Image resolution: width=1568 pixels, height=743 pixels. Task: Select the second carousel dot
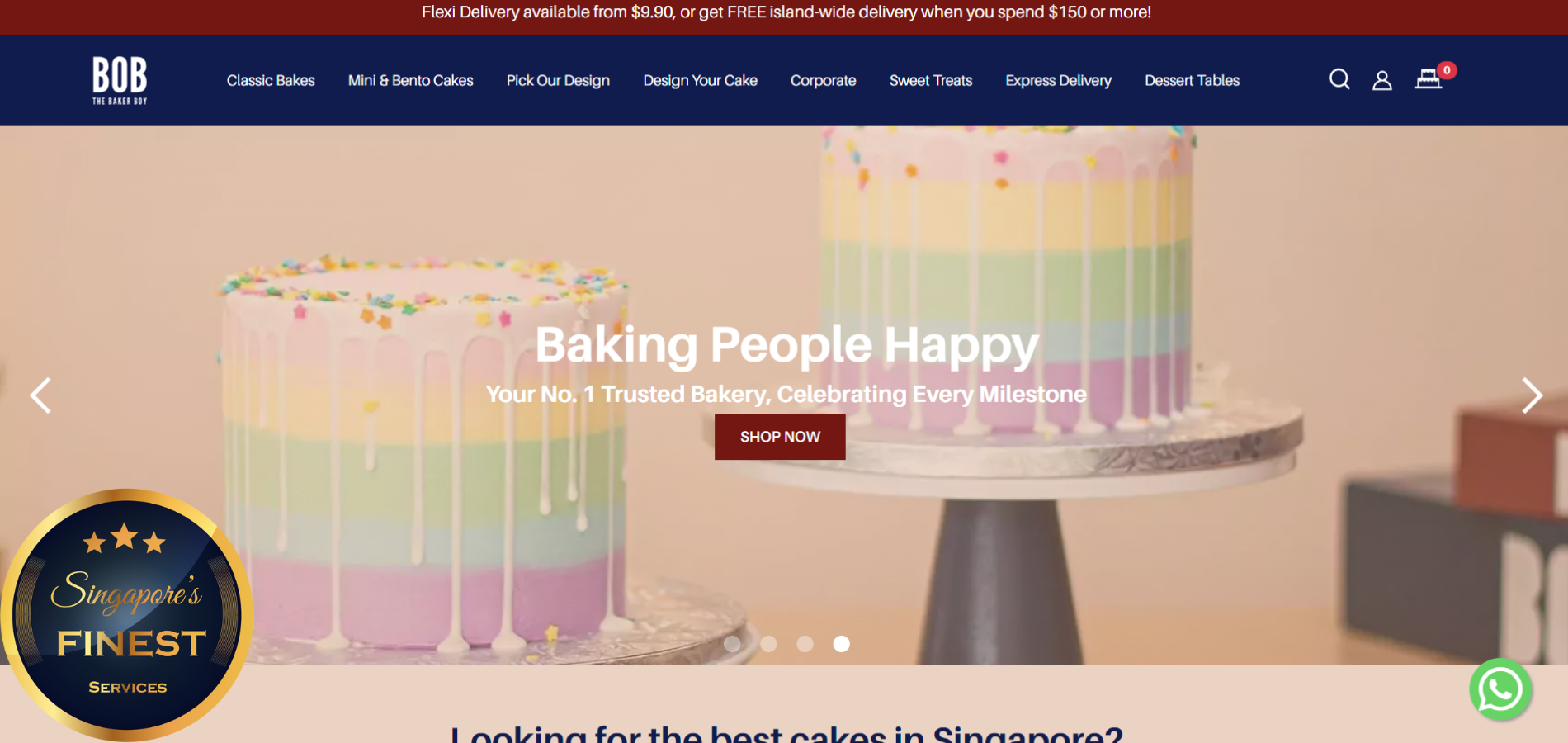point(768,644)
